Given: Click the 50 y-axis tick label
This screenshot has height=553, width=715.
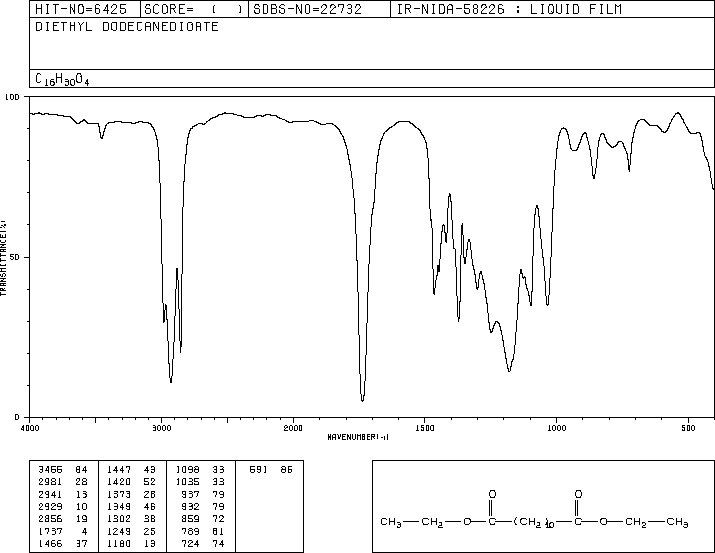Looking at the screenshot, I should click(15, 257).
